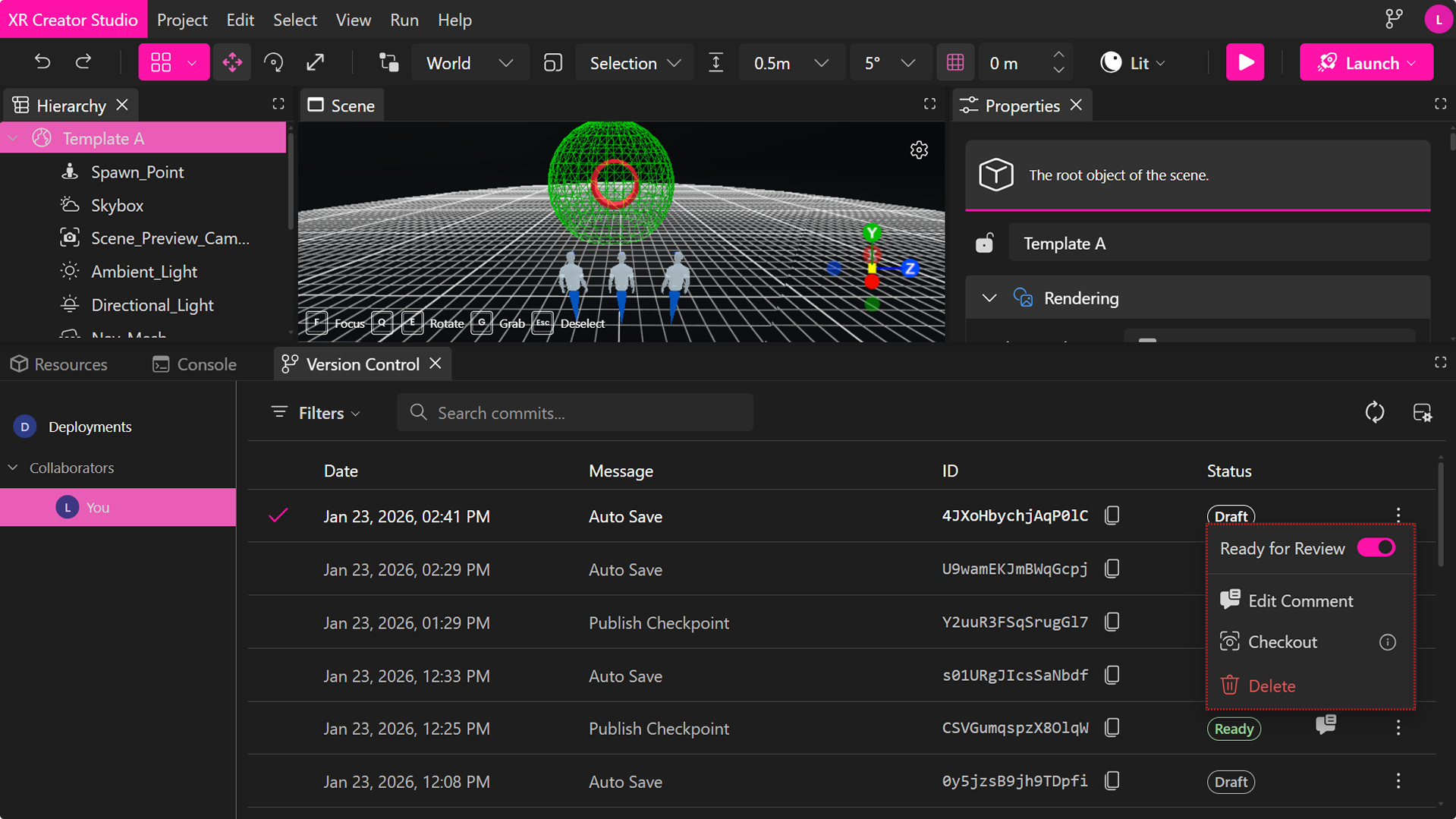Toggle the Ready for Review switch
The image size is (1456, 819).
pos(1376,548)
